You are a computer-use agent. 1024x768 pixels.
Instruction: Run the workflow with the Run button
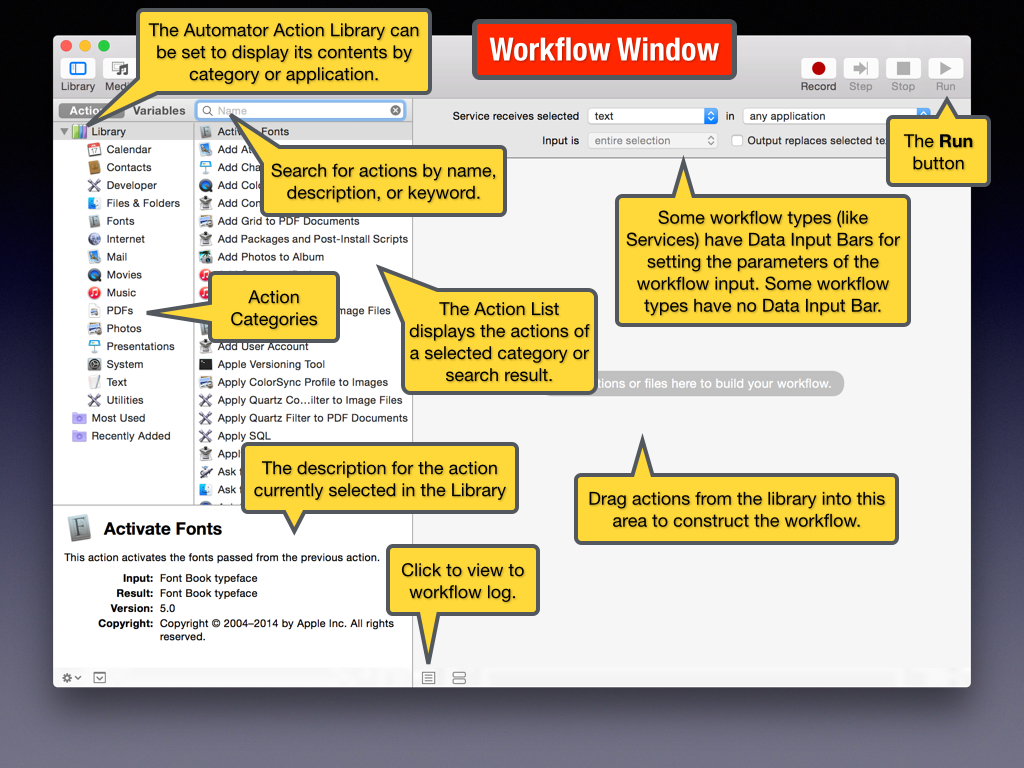point(945,69)
